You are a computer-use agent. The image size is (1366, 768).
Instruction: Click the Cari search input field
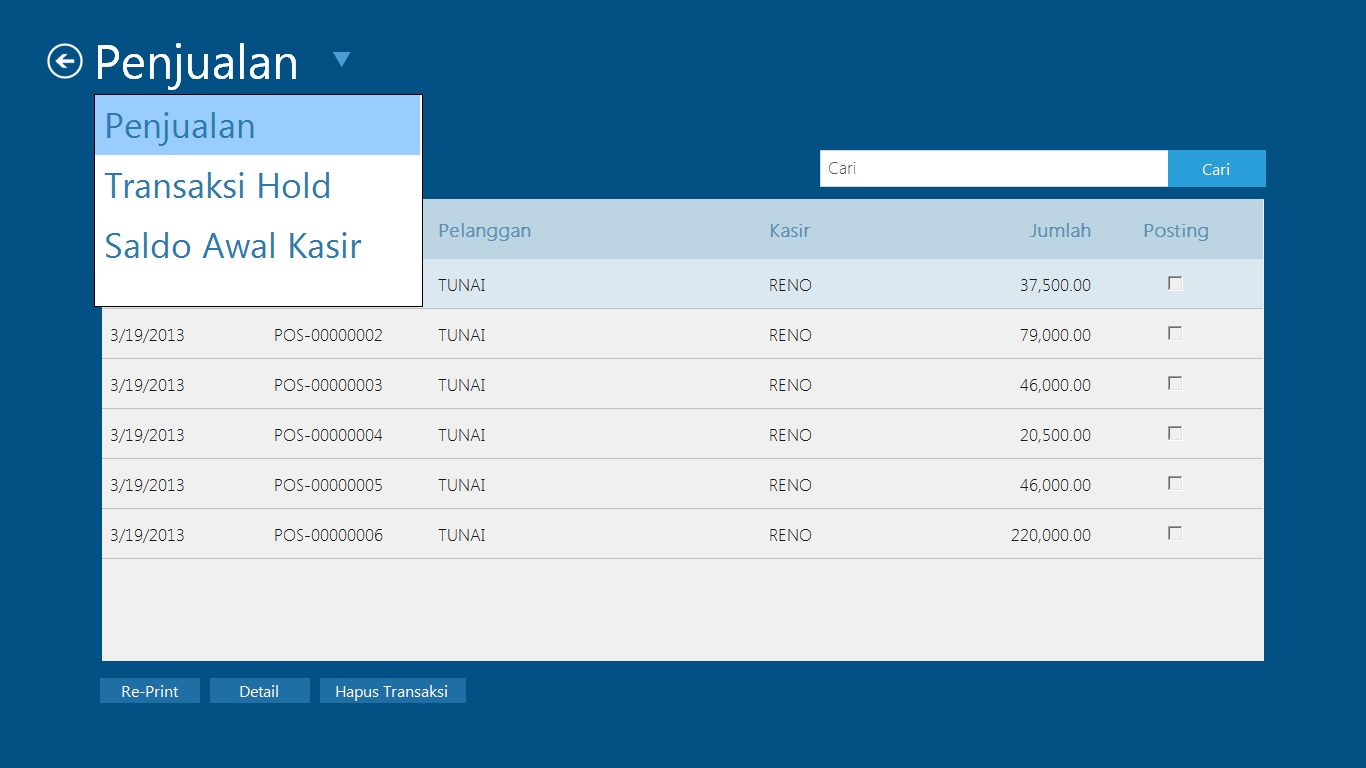pos(993,169)
